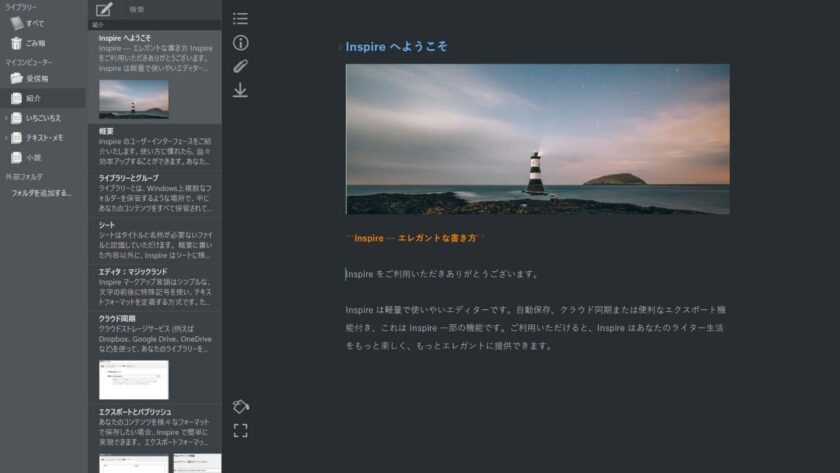Screen dimensions: 840x473
Task: Open the エクスポートとパブリッシュ sheet
Action: [x=155, y=439]
